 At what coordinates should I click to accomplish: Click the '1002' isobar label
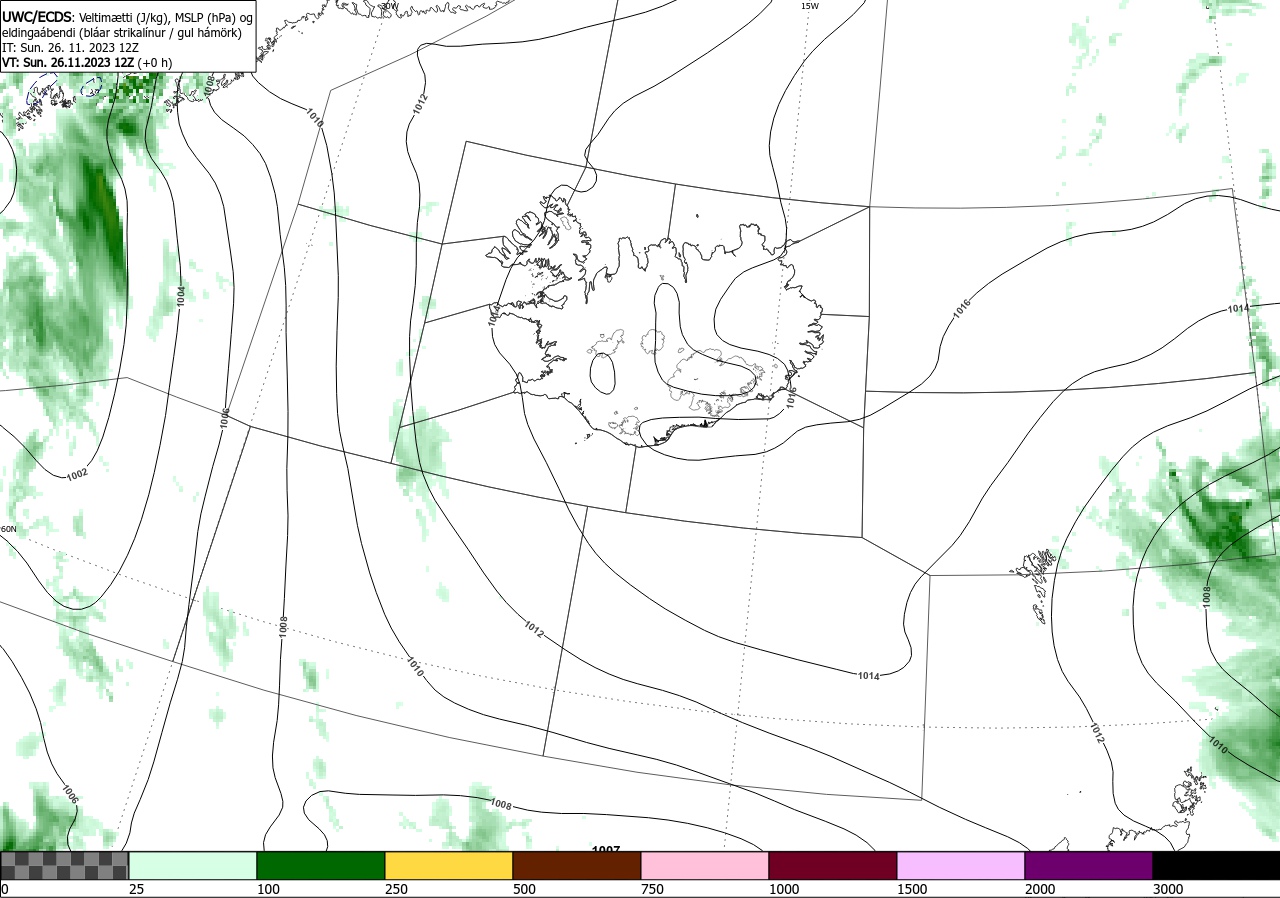pyautogui.click(x=77, y=473)
